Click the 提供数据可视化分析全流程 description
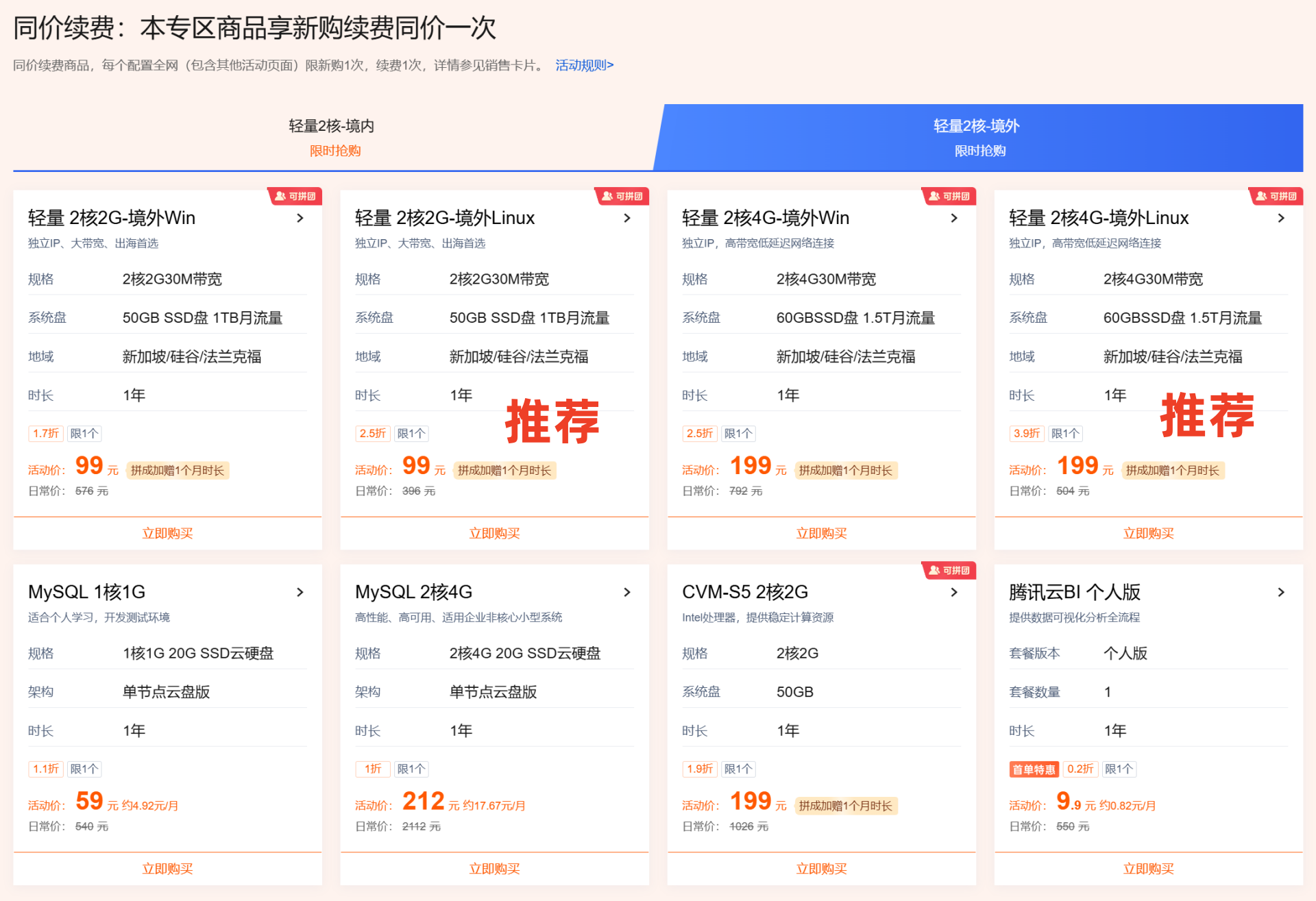The width and height of the screenshot is (1316, 901). coord(1074,617)
